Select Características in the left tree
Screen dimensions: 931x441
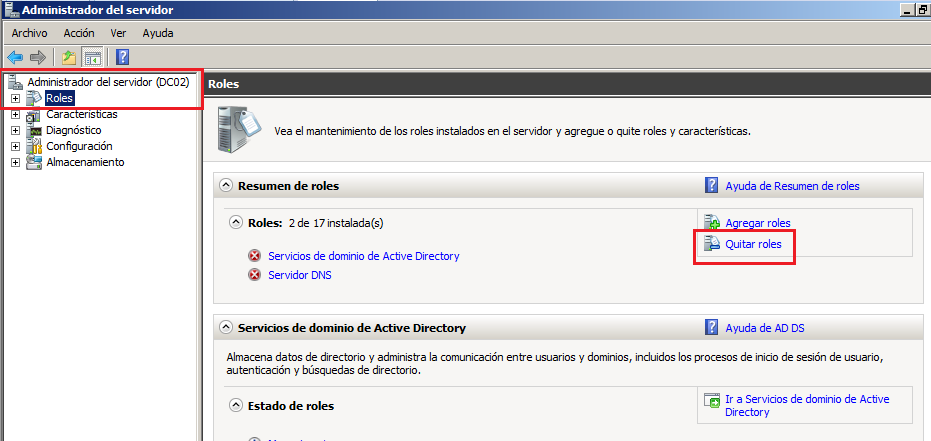click(81, 114)
